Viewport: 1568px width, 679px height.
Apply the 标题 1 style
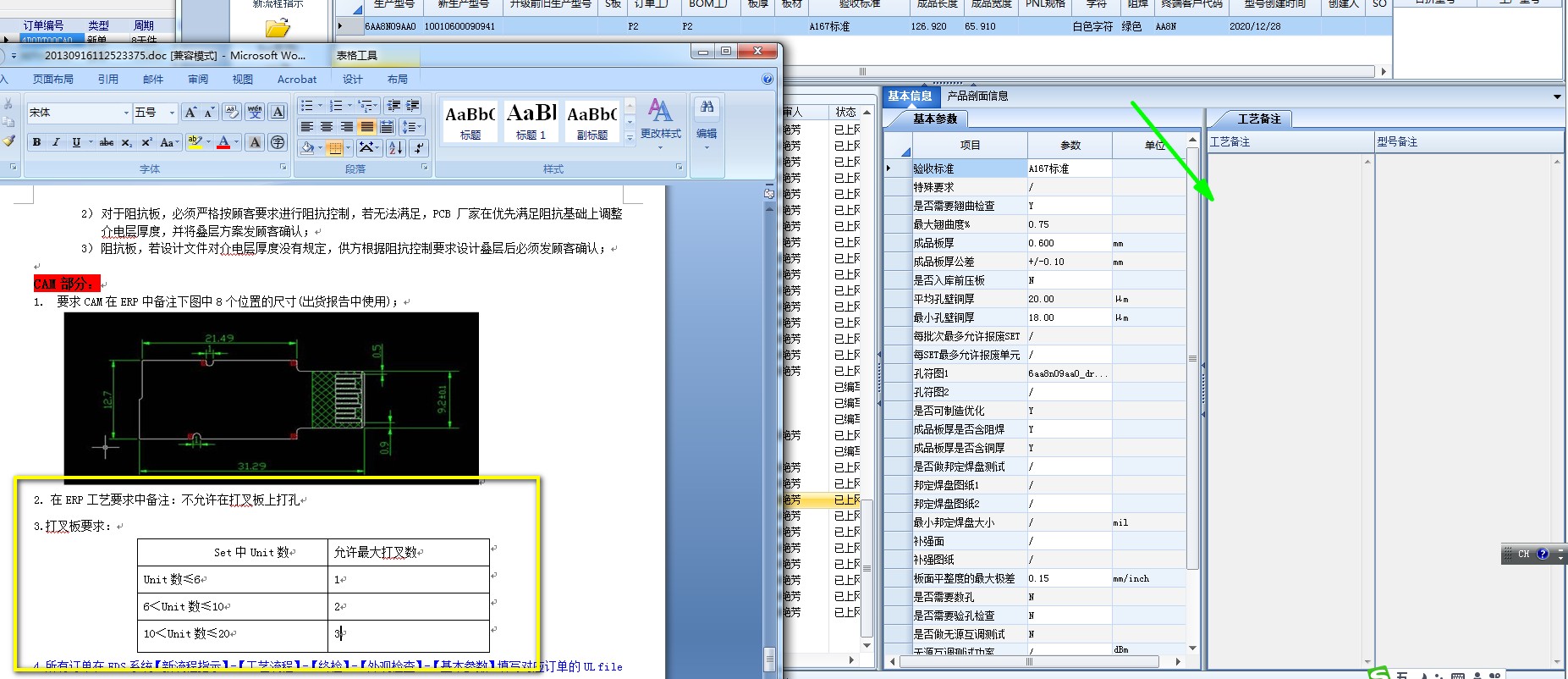click(531, 120)
